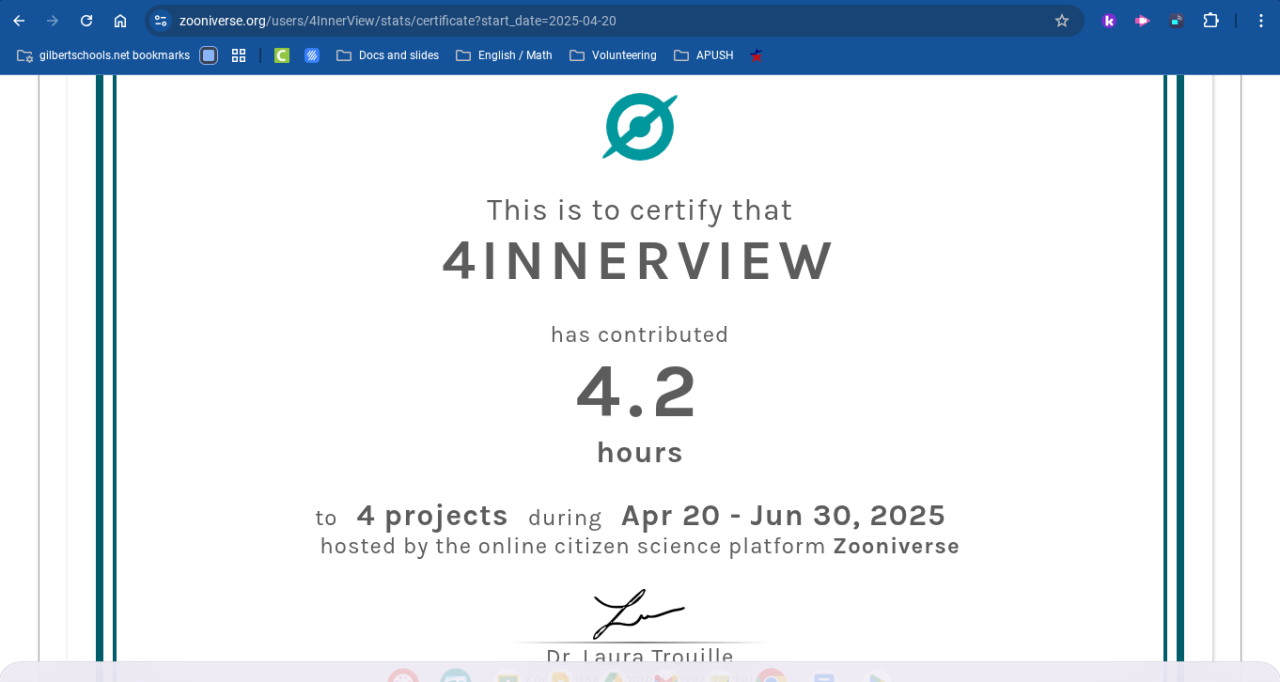This screenshot has height=682, width=1280.
Task: Click Dr. Laura Trouille's signature
Action: (x=638, y=614)
